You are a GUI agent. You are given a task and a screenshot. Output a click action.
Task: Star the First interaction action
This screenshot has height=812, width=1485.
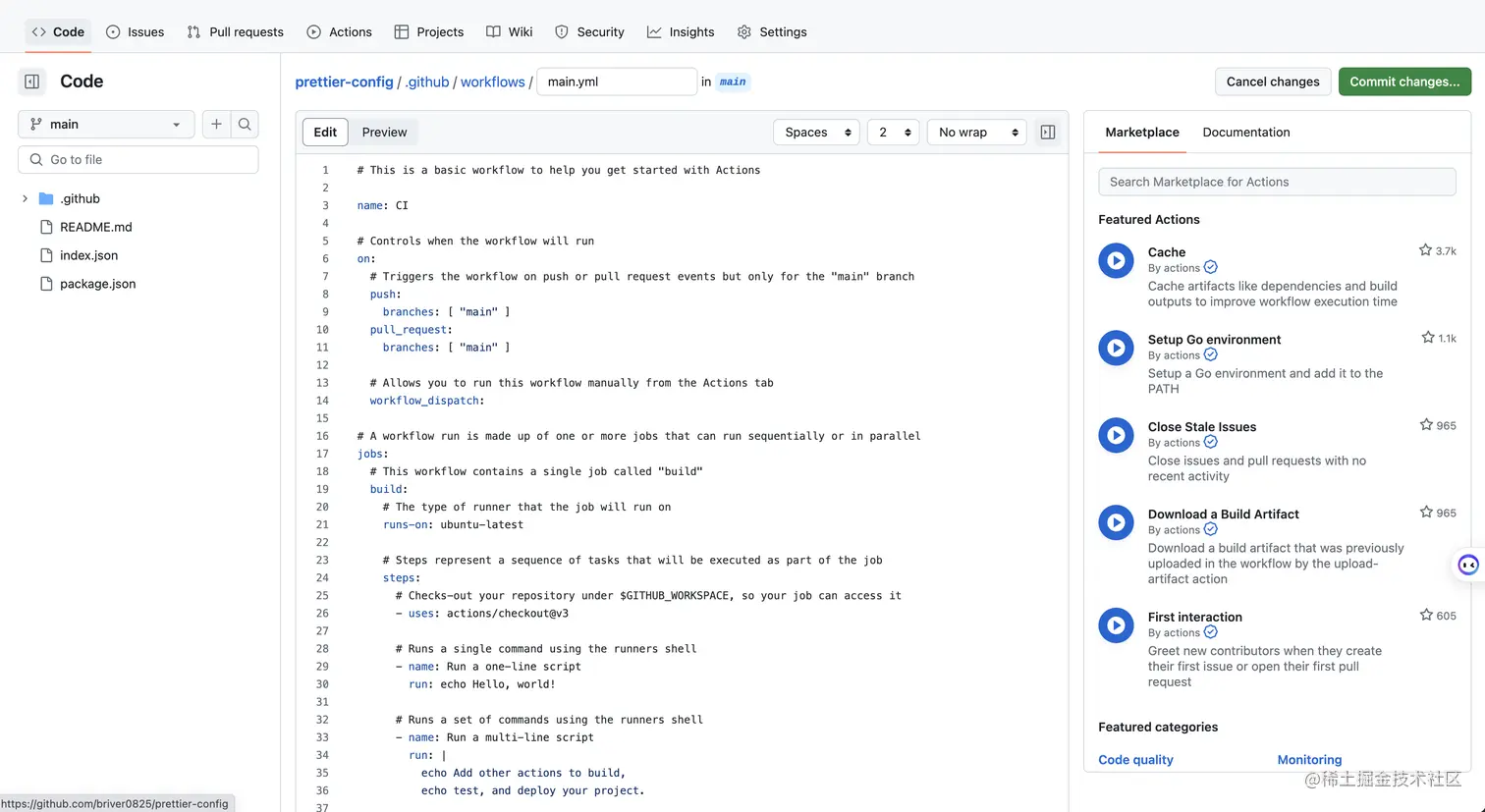1426,616
